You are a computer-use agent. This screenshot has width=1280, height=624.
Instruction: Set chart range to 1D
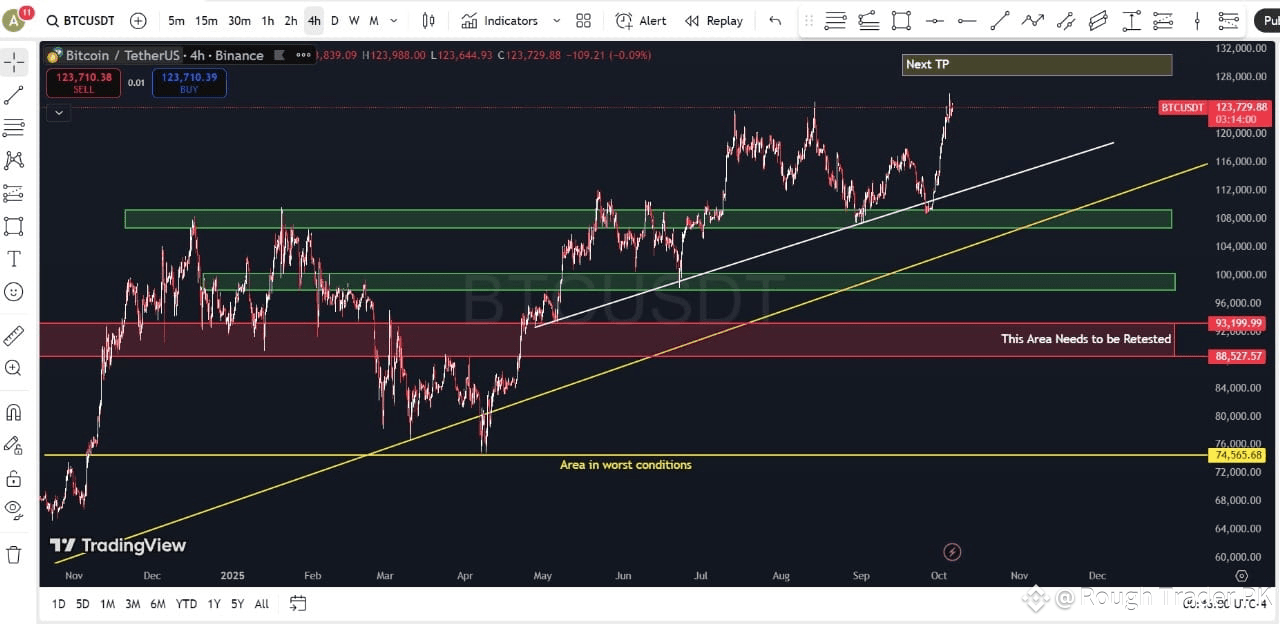click(x=58, y=603)
